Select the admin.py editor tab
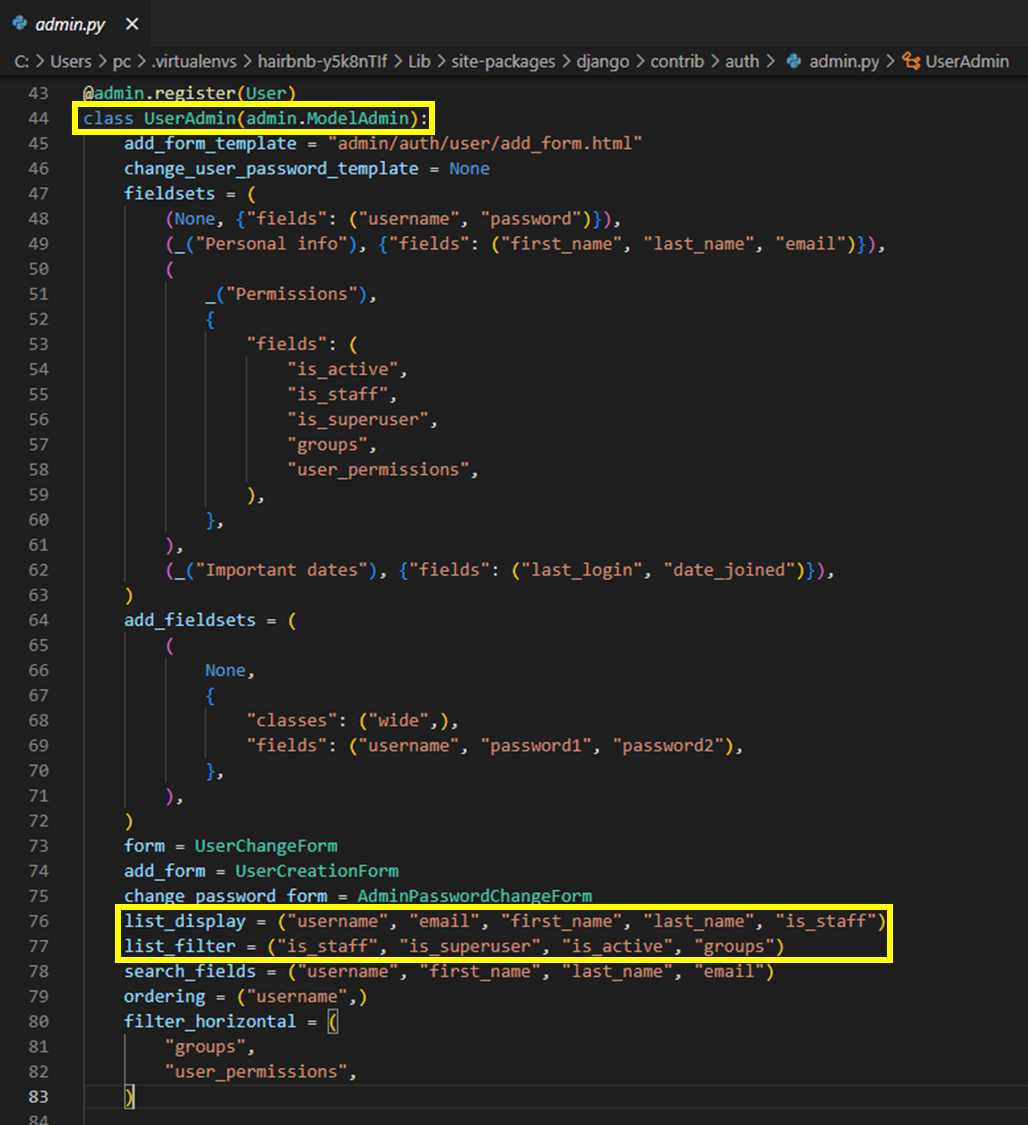This screenshot has width=1028, height=1125. click(x=75, y=24)
